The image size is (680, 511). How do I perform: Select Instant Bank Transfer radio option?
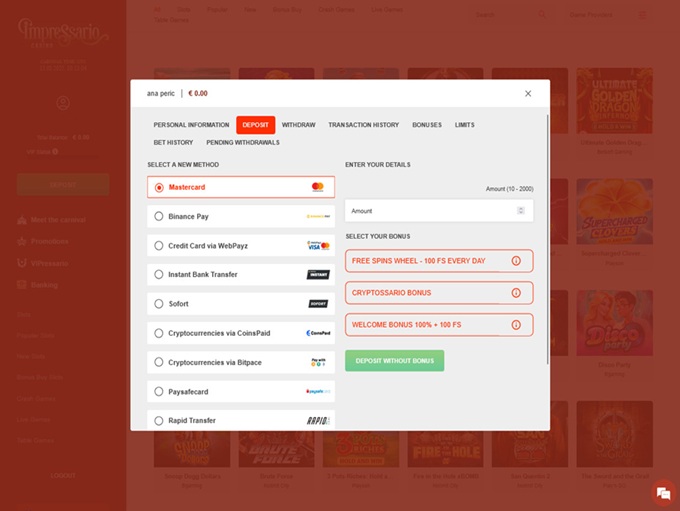click(x=158, y=274)
